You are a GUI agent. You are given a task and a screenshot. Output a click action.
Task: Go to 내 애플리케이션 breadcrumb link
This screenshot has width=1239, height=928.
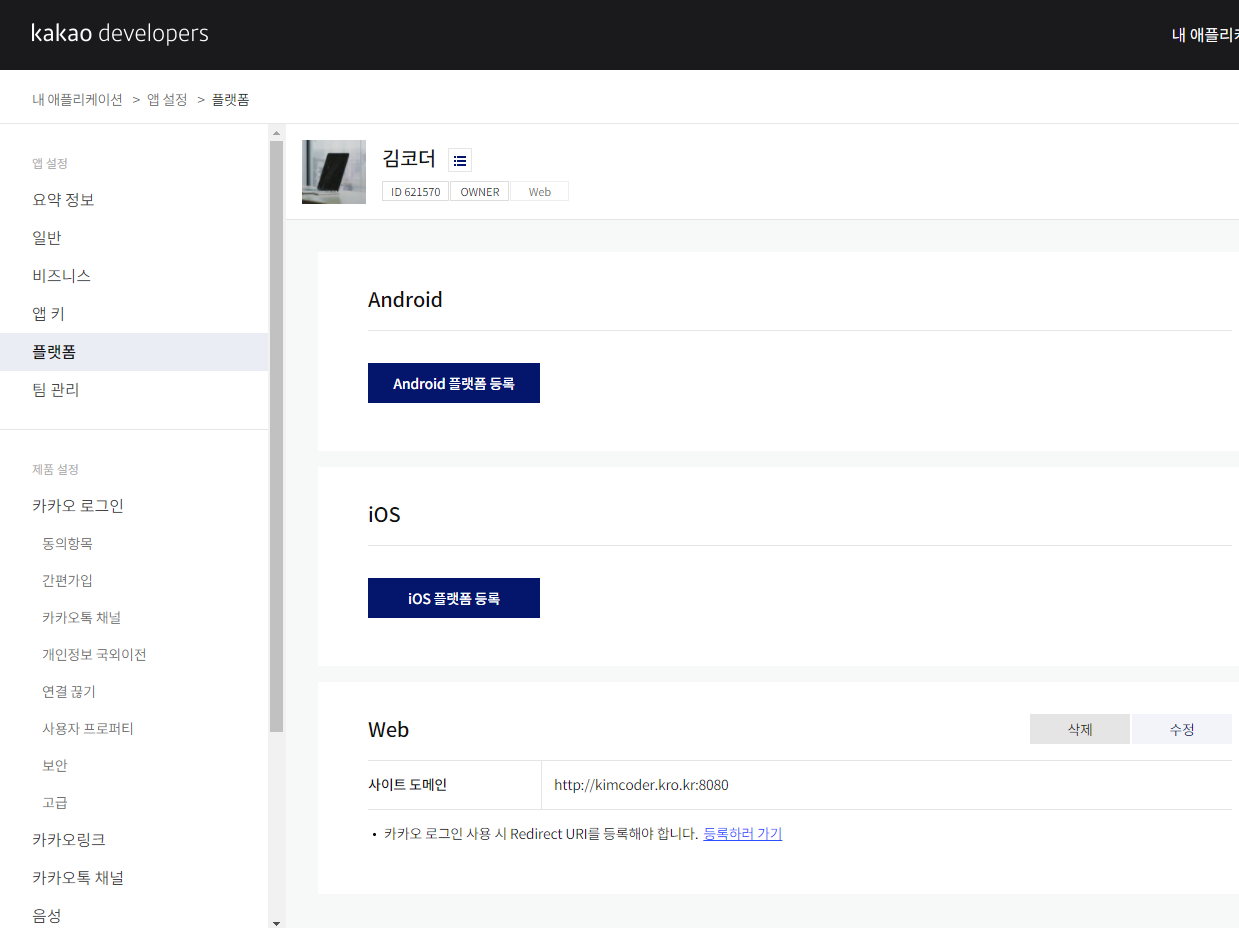[77, 99]
